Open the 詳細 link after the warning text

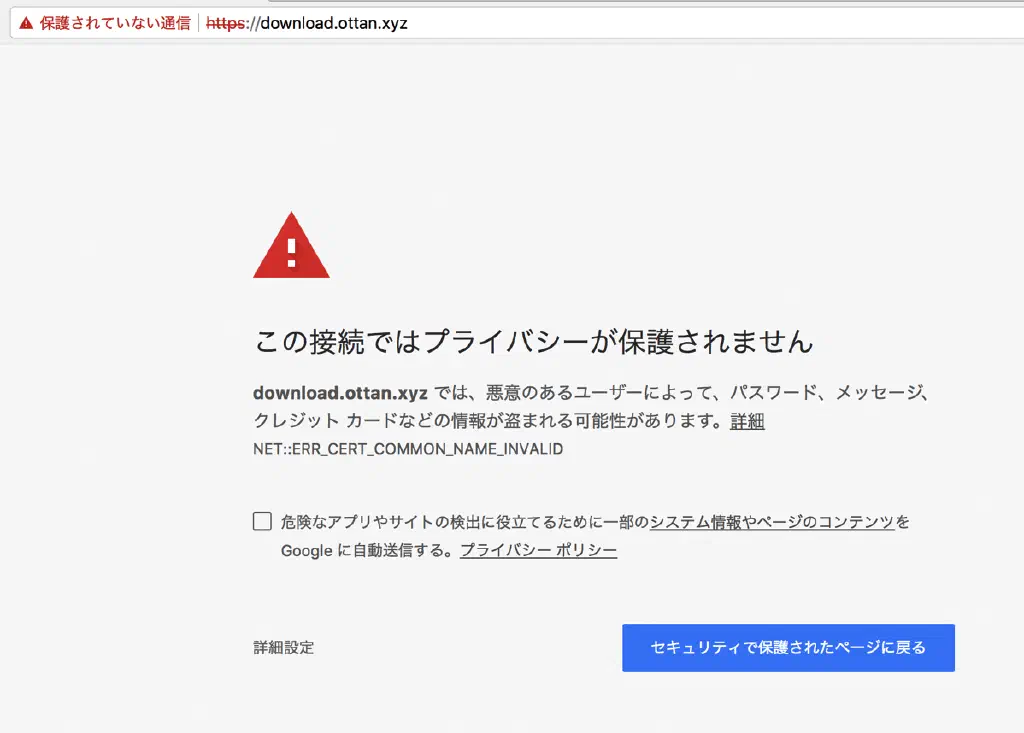pyautogui.click(x=747, y=421)
